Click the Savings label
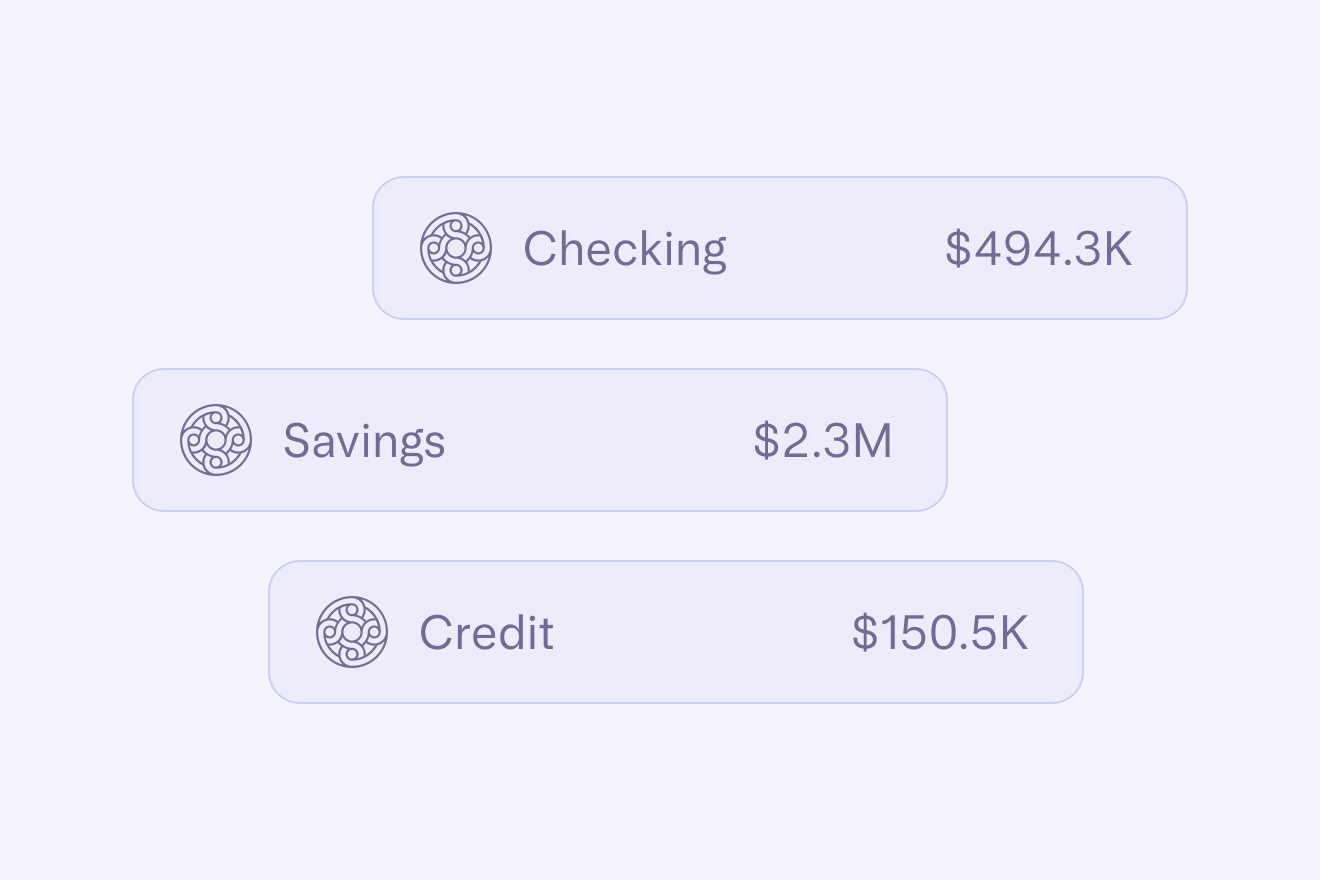The width and height of the screenshot is (1320, 880). point(364,440)
